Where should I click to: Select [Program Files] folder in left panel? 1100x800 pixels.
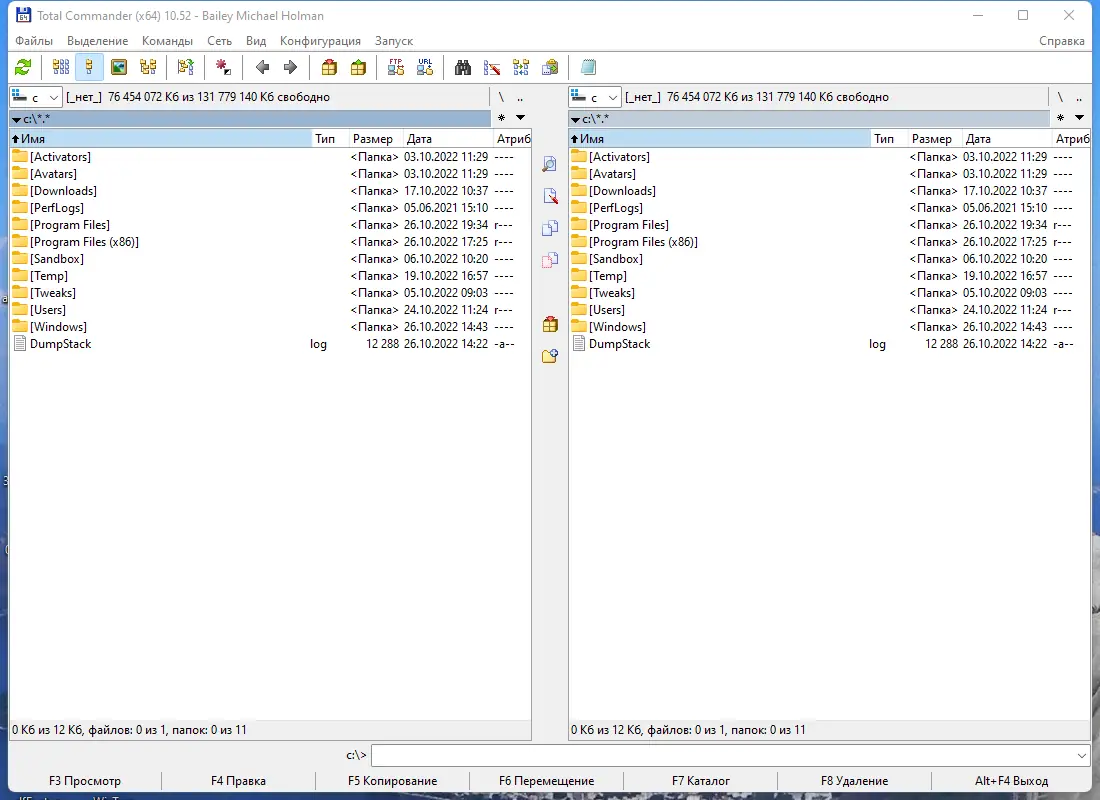[x=270, y=225]
